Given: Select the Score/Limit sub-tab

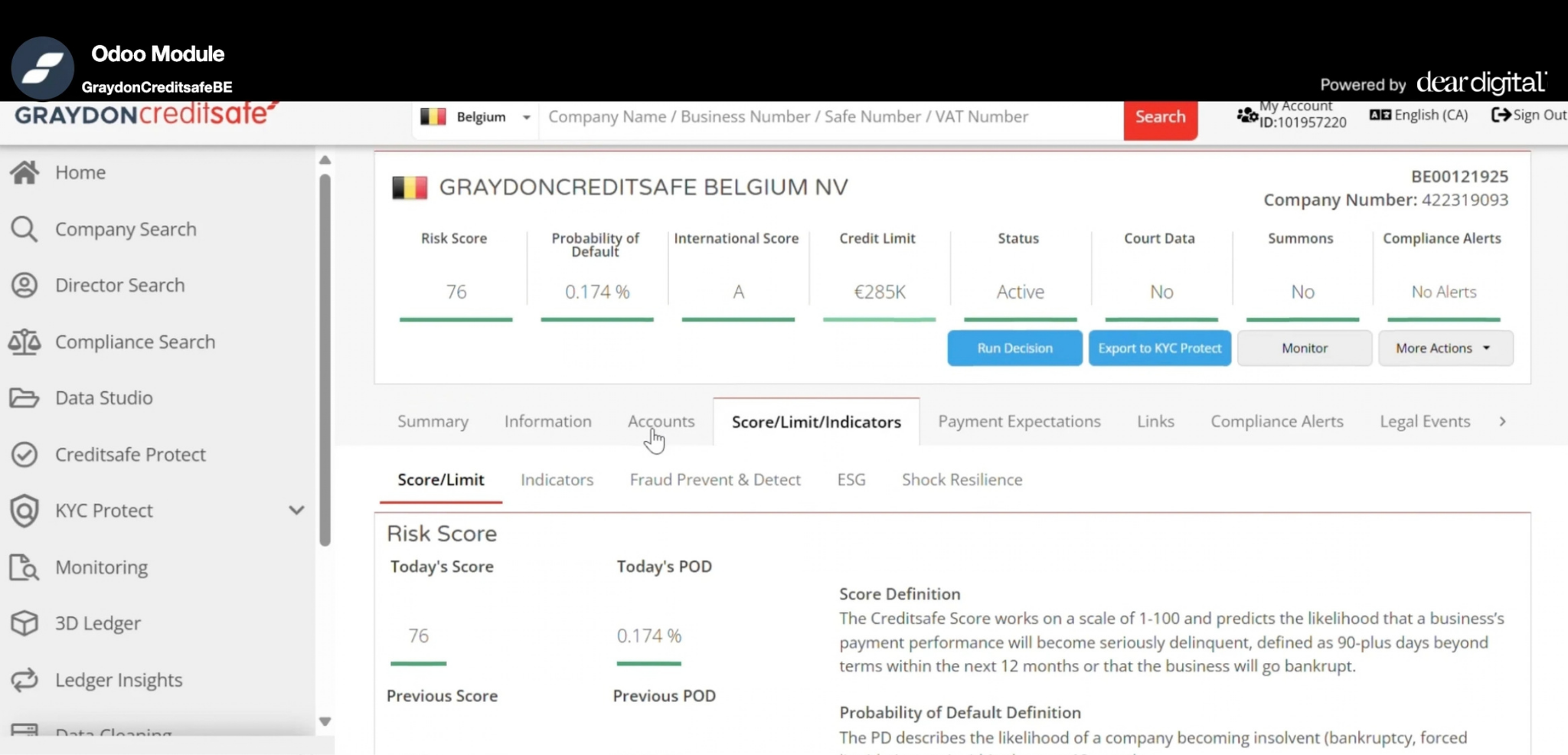Looking at the screenshot, I should (440, 479).
